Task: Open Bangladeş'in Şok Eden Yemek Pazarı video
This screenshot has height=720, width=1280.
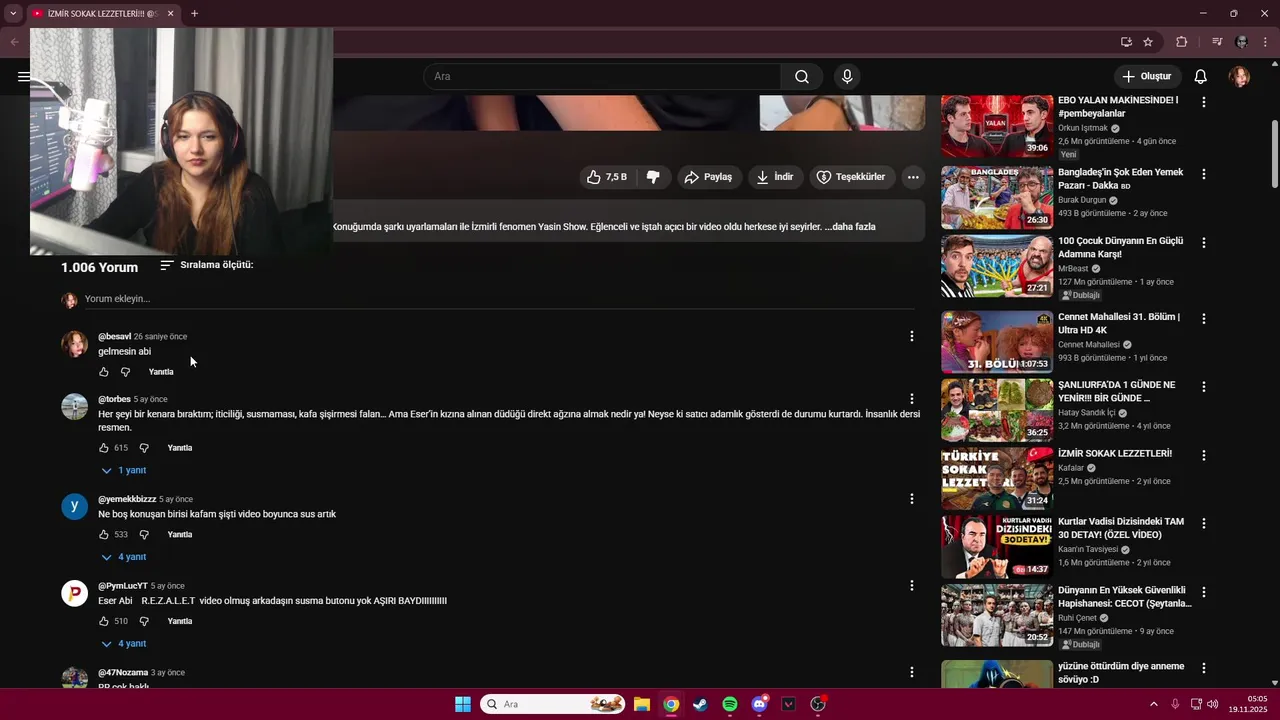Action: click(x=1120, y=179)
